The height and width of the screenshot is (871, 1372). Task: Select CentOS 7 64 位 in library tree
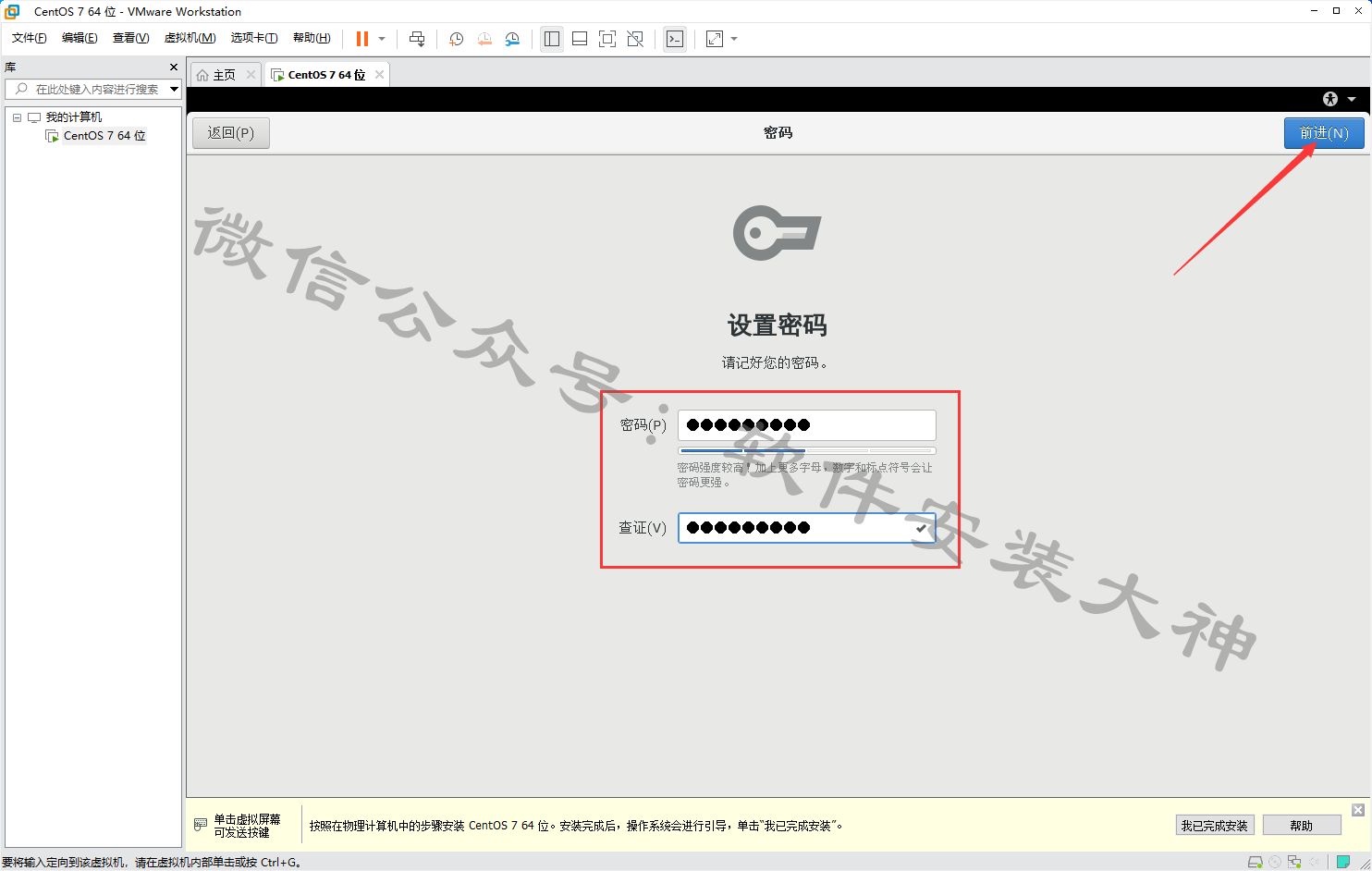[104, 136]
